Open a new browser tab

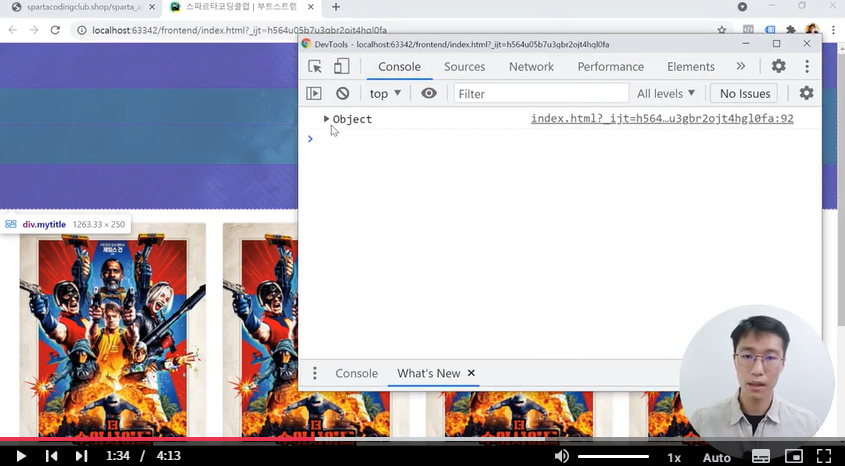point(336,7)
